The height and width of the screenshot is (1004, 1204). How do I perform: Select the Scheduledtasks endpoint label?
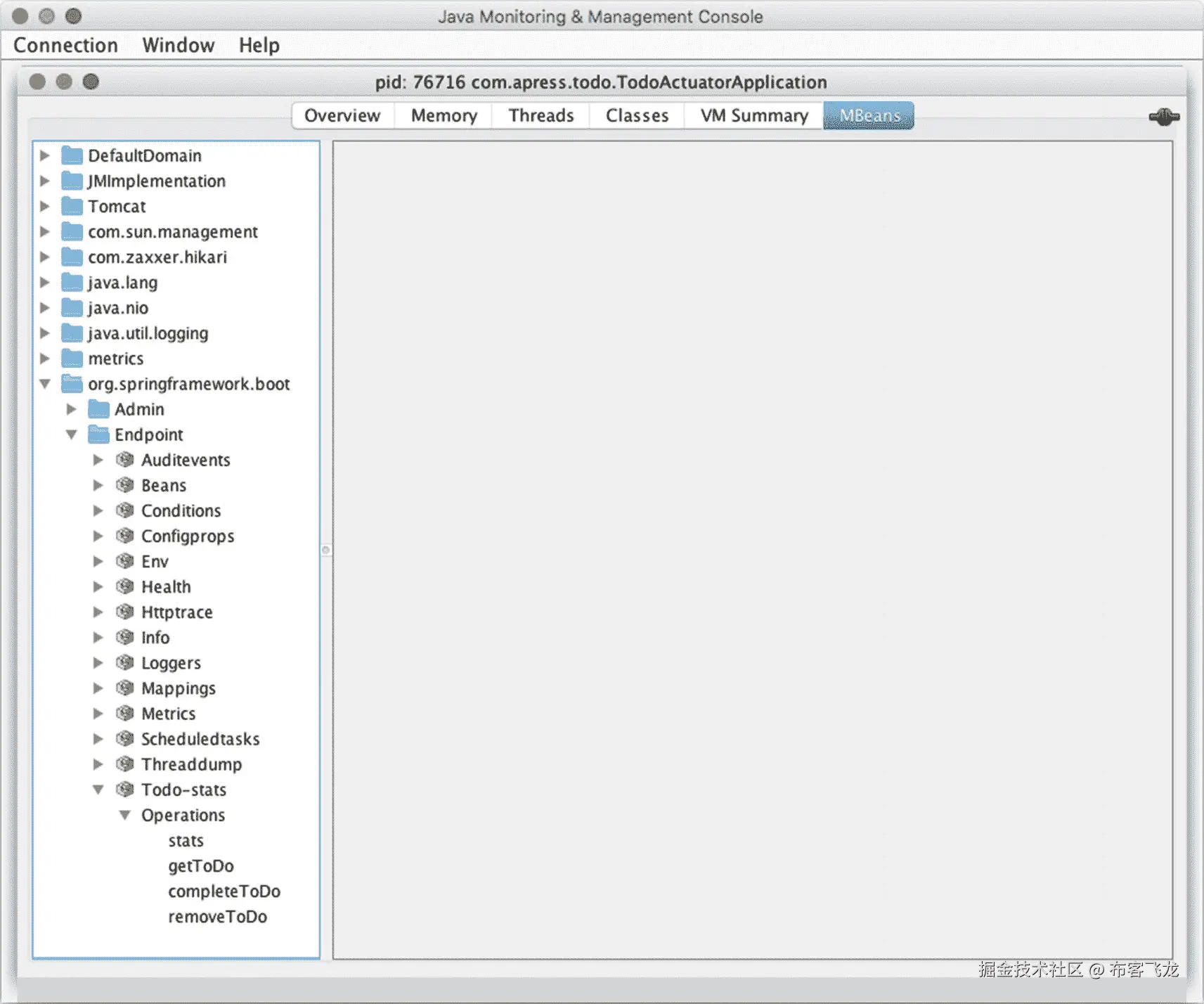200,739
